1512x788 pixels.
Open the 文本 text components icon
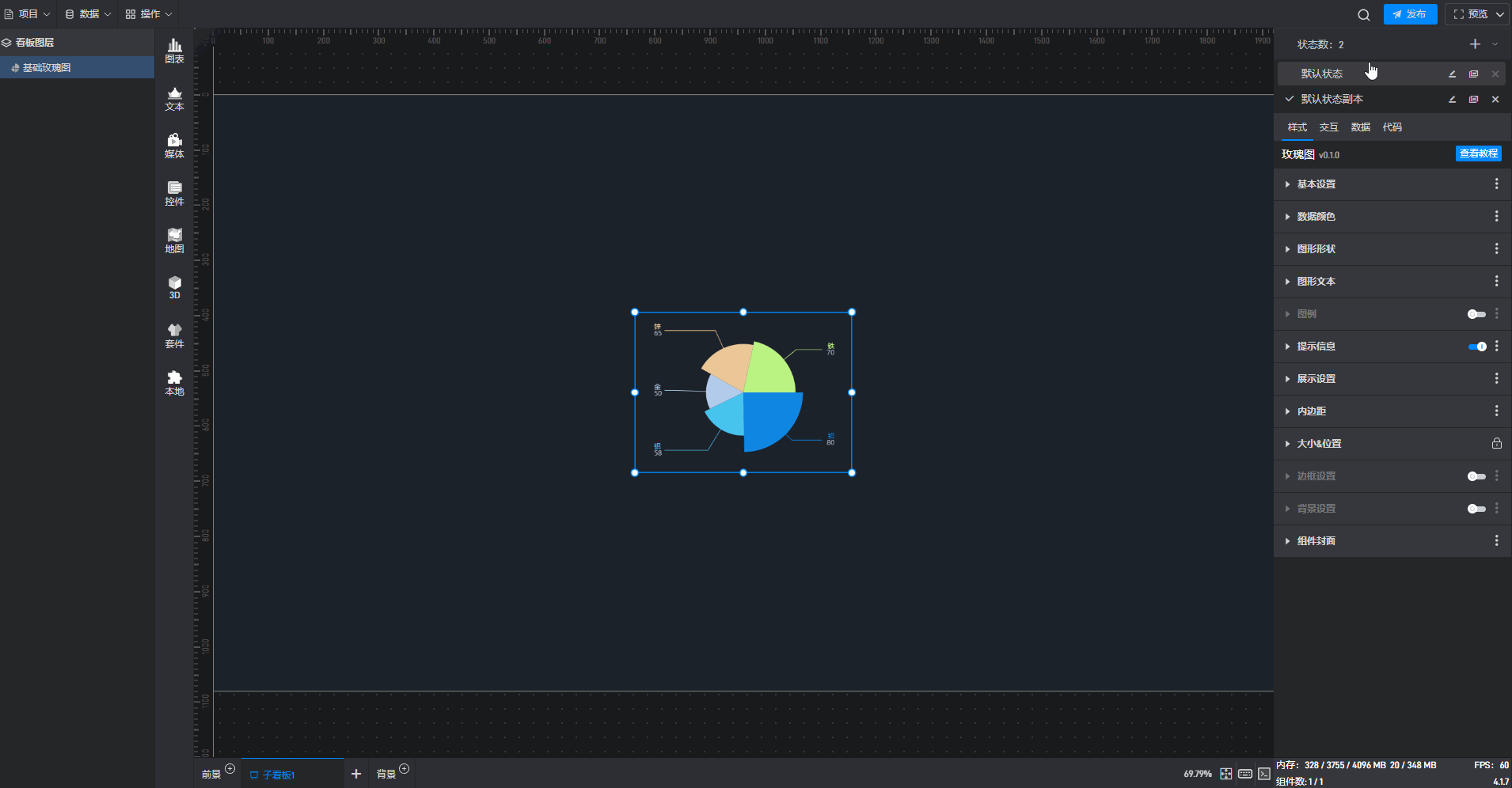pyautogui.click(x=174, y=98)
